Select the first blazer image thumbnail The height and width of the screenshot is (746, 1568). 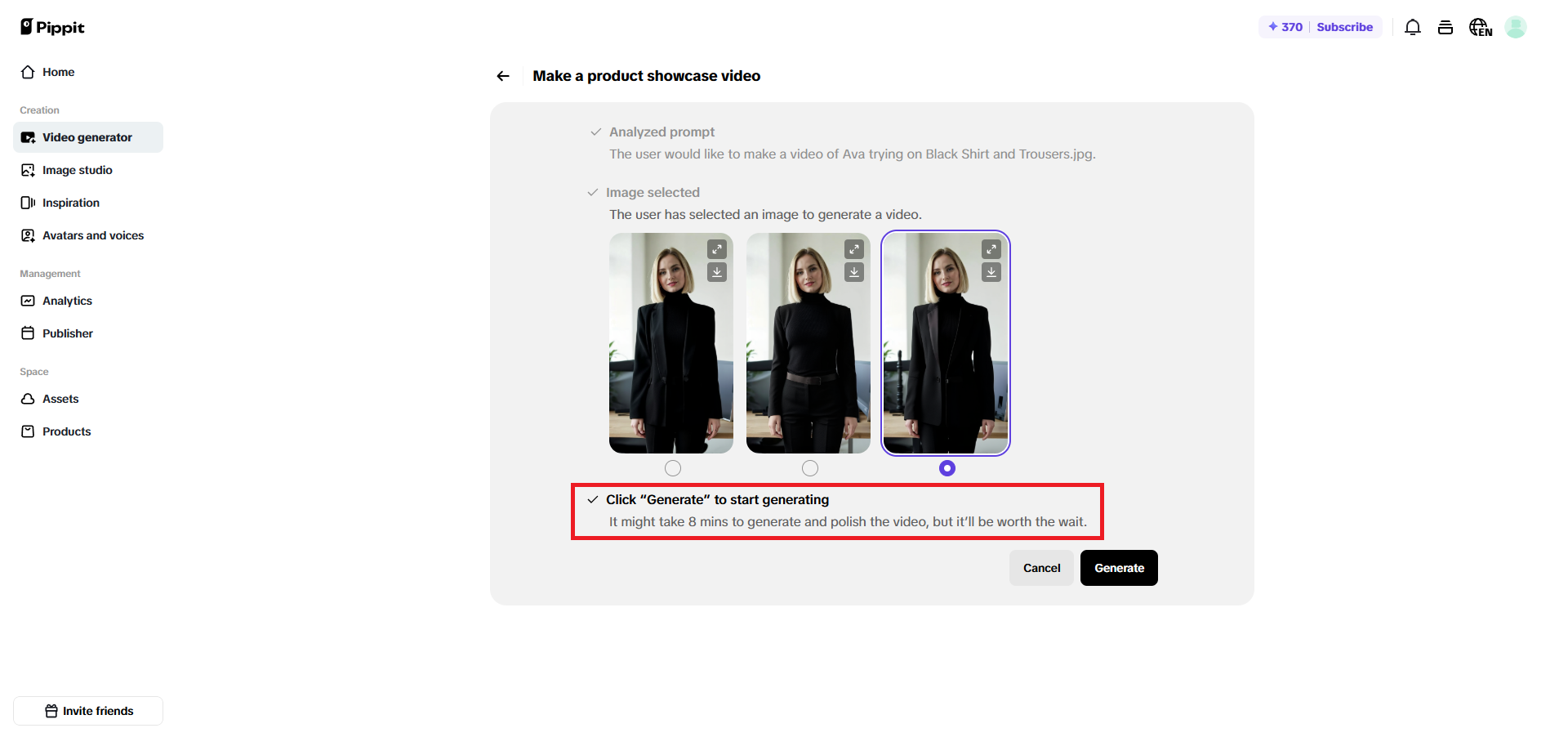671,343
